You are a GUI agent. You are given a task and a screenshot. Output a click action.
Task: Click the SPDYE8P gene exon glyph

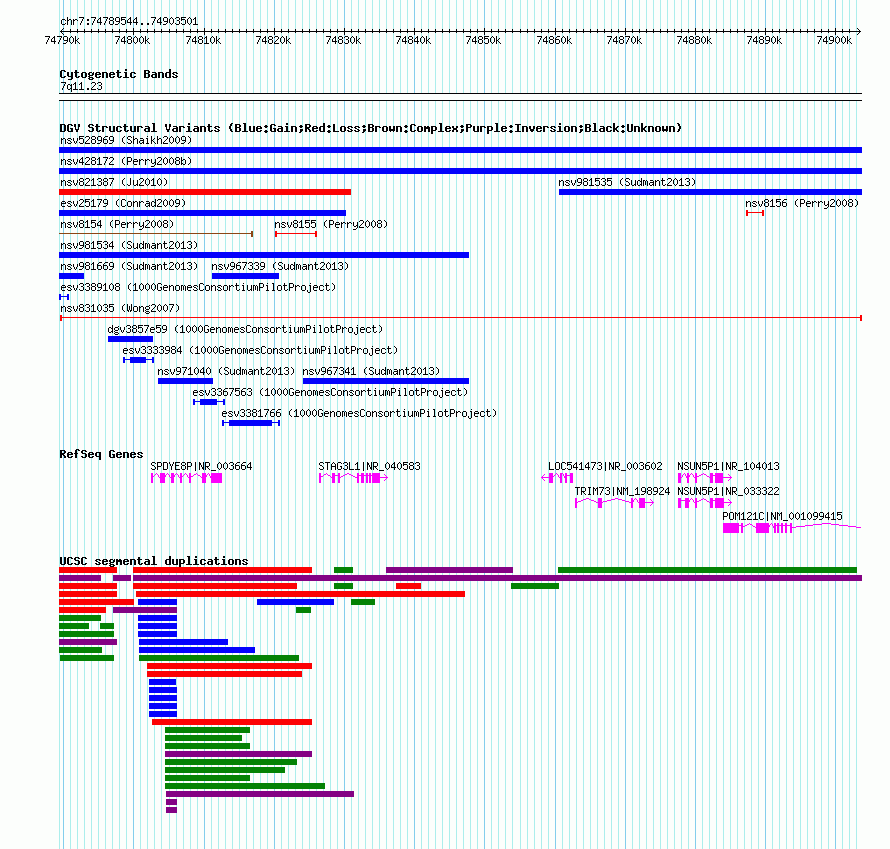pos(187,478)
